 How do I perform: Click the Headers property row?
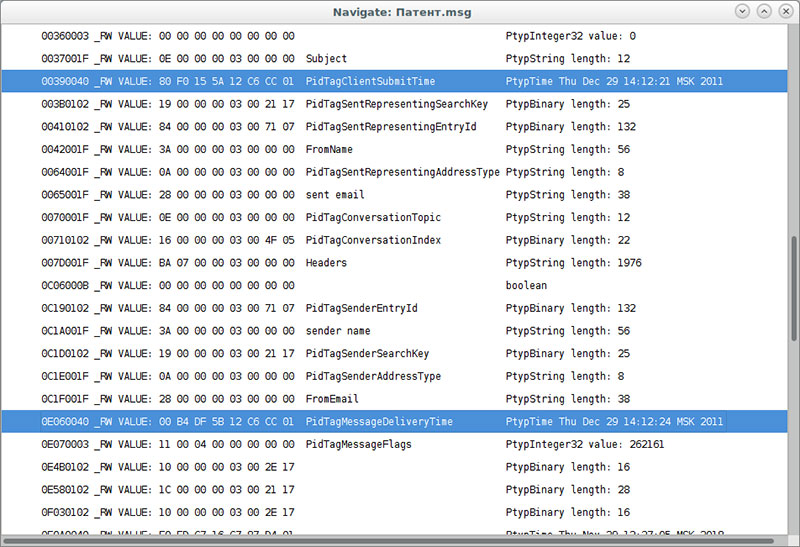click(326, 263)
